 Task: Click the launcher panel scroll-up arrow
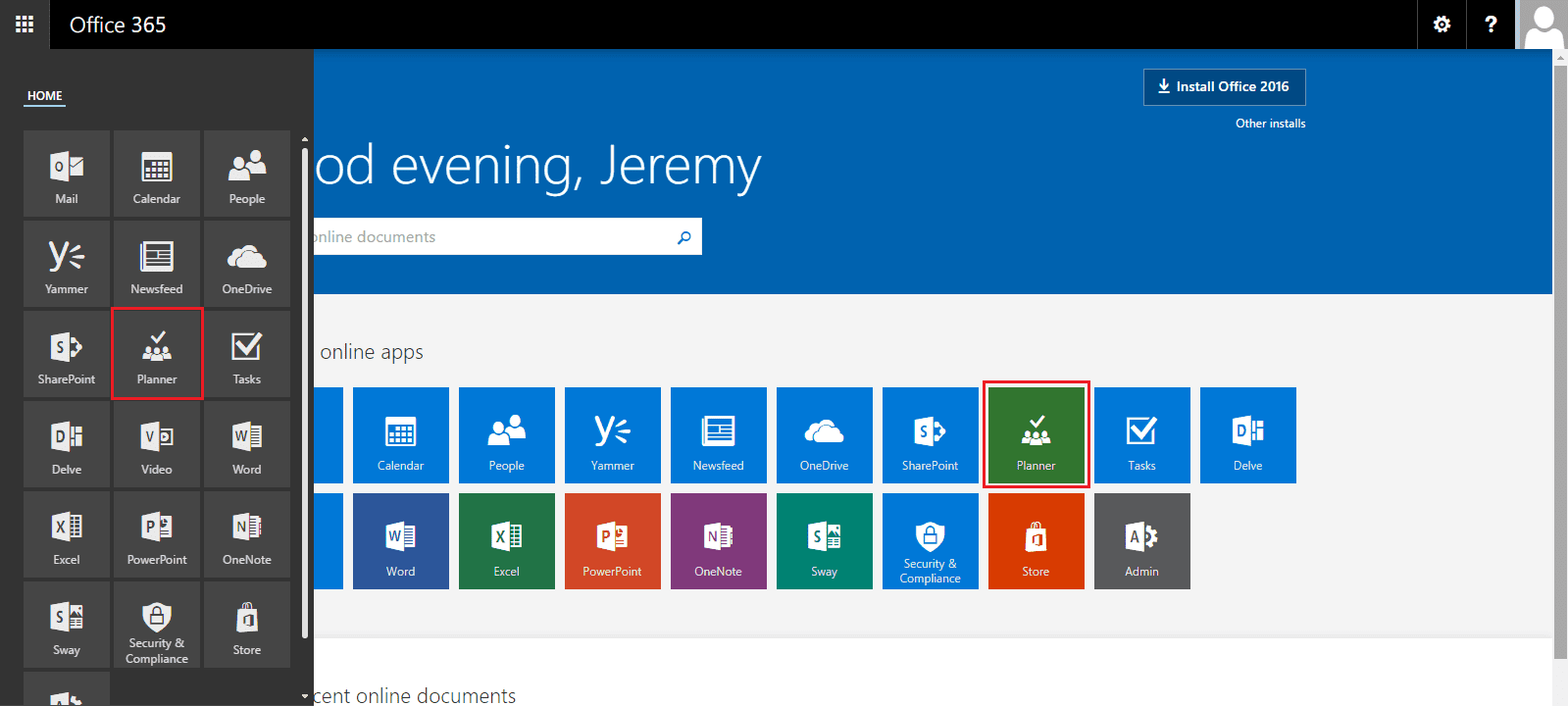[x=305, y=139]
